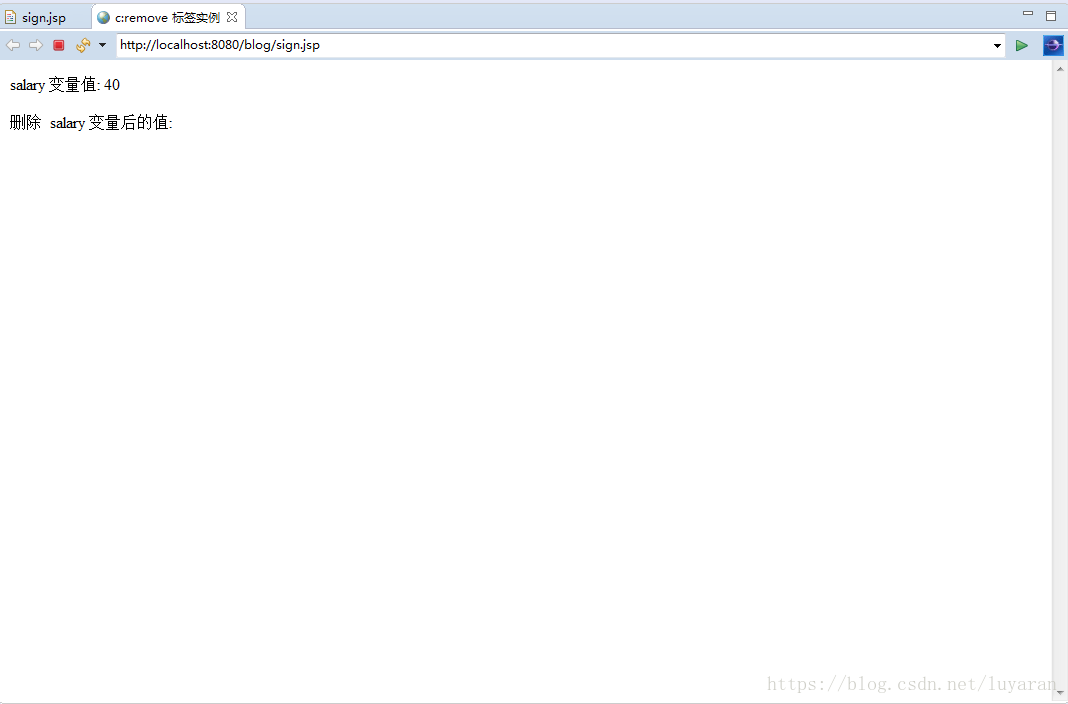
Task: Maximize the editor view panel
Action: click(x=1051, y=16)
